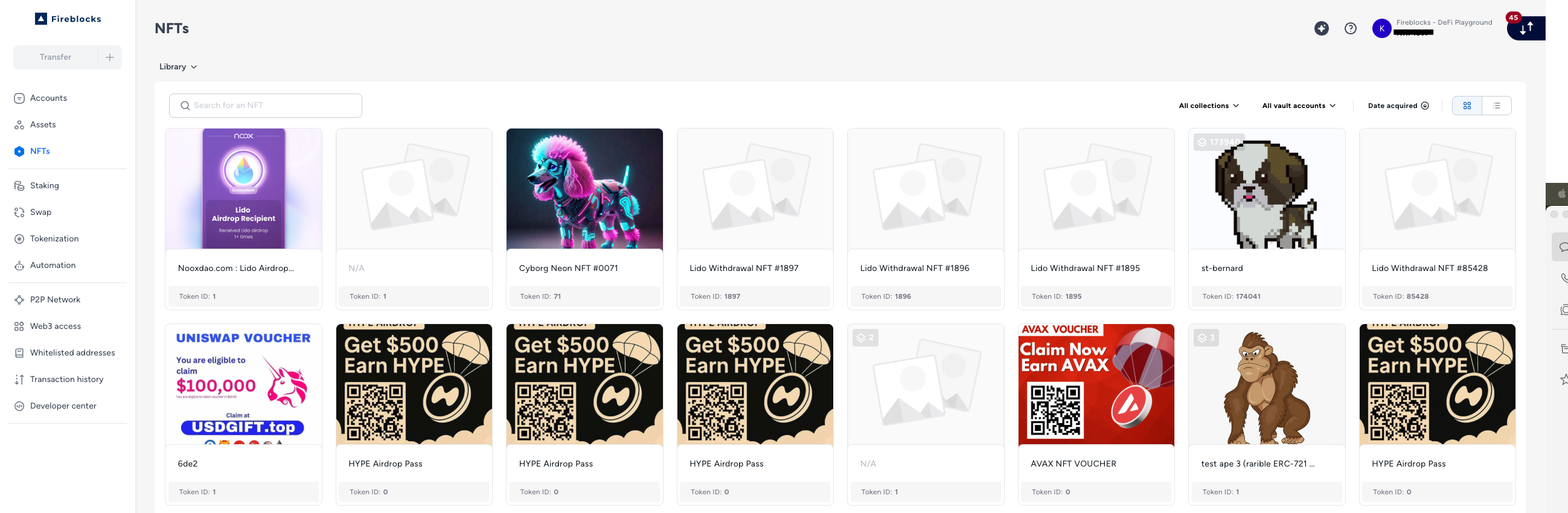Click Token ID: 174041

1230,297
